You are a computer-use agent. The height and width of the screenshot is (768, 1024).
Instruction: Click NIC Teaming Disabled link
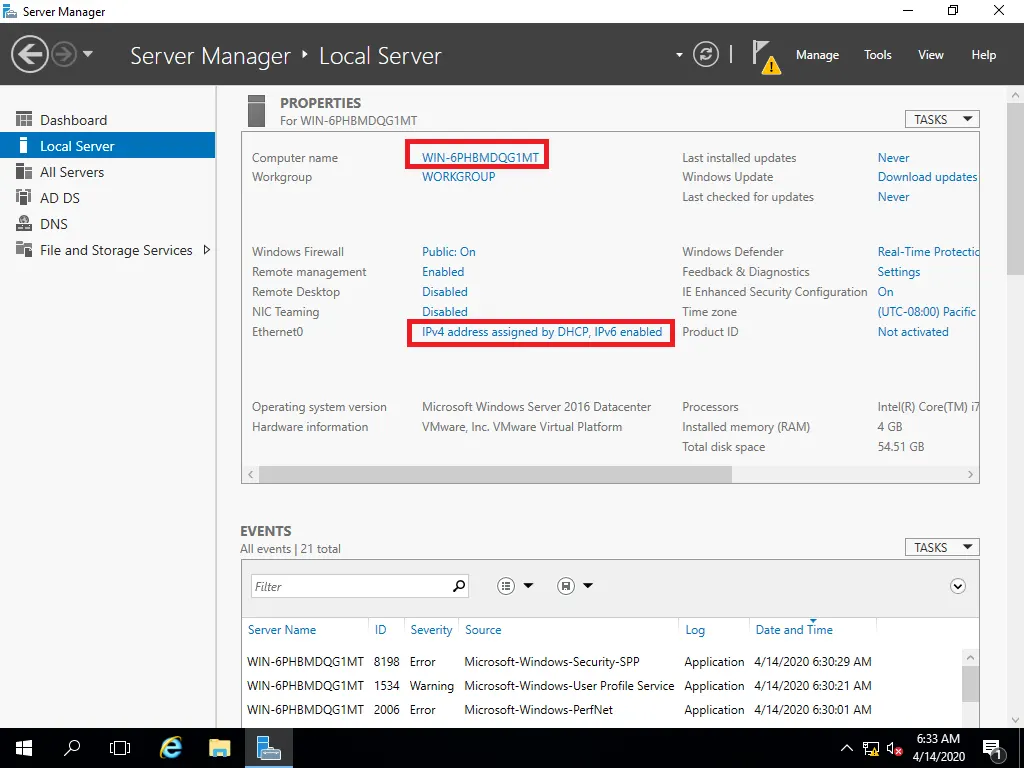tap(445, 312)
